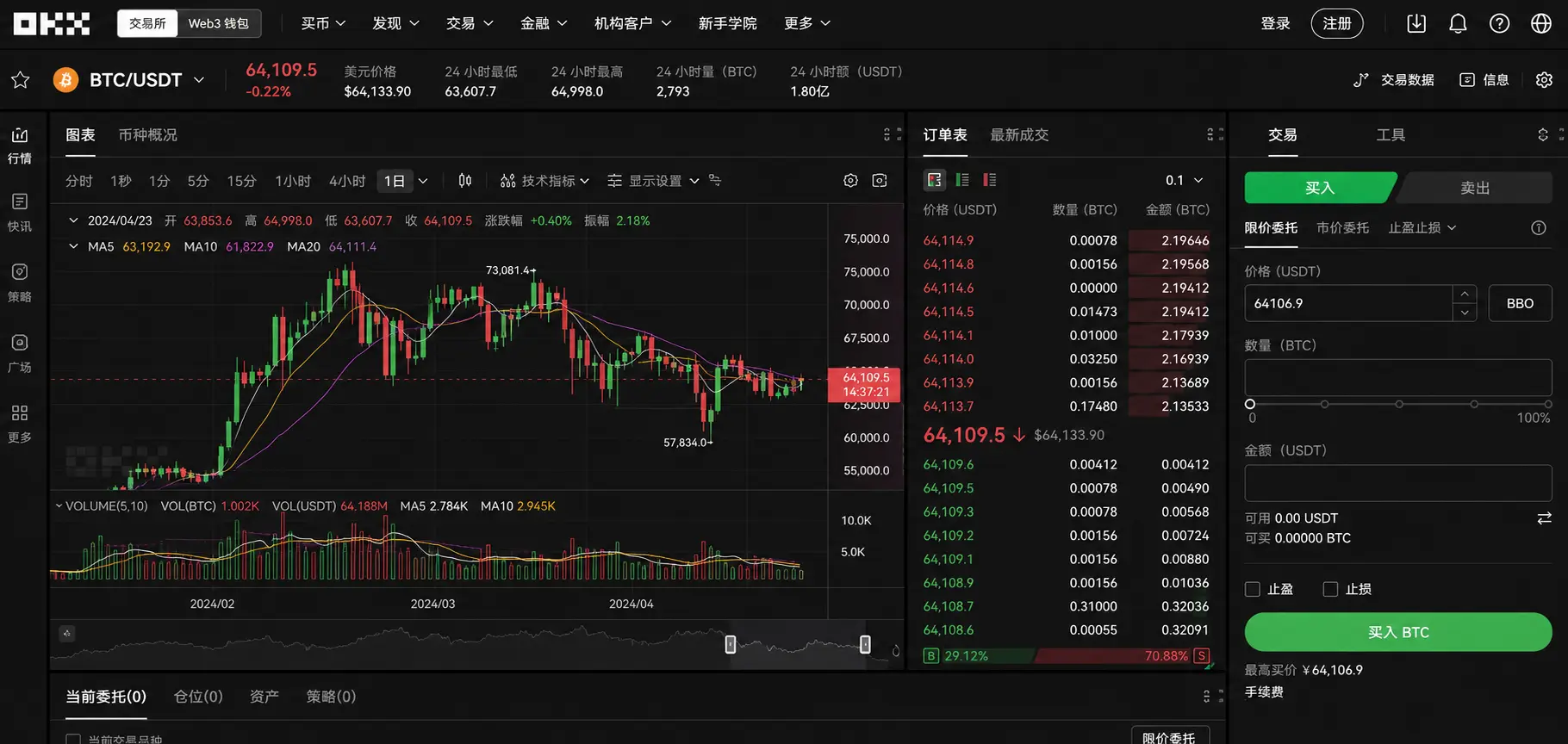
Task: Open 交易数据 trading data
Action: (x=1394, y=80)
